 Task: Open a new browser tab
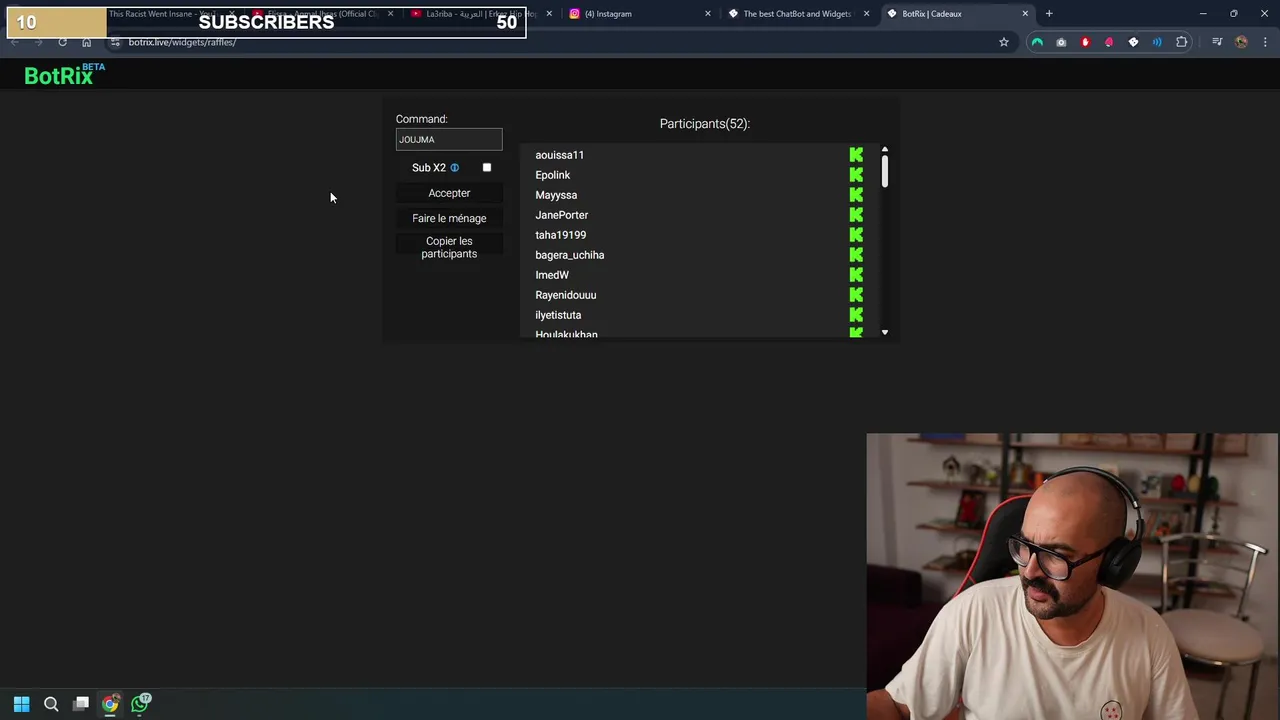point(1049,14)
